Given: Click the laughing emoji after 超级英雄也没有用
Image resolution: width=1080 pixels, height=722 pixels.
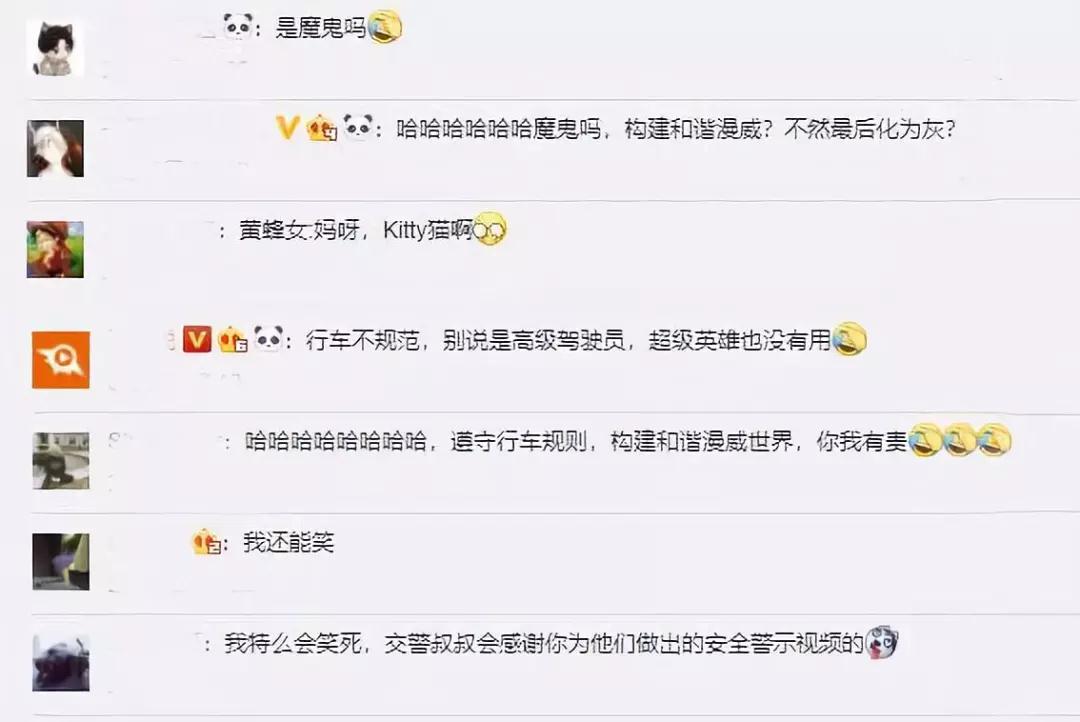Looking at the screenshot, I should tap(849, 340).
